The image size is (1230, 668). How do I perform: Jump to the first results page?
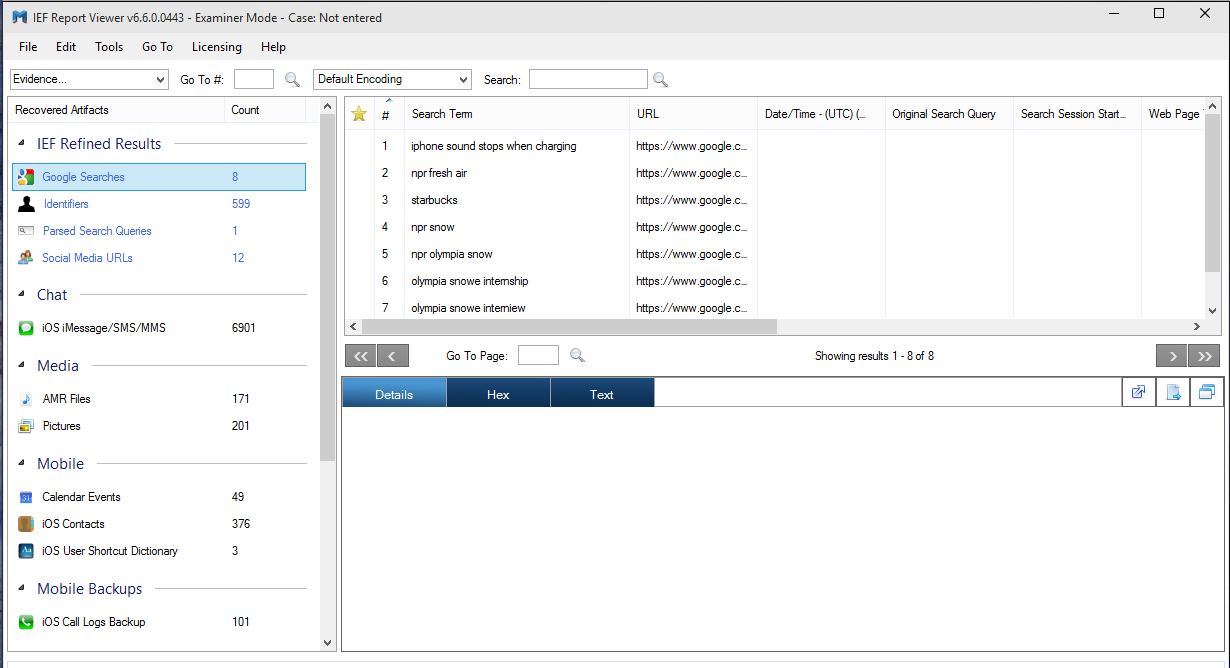coord(360,356)
